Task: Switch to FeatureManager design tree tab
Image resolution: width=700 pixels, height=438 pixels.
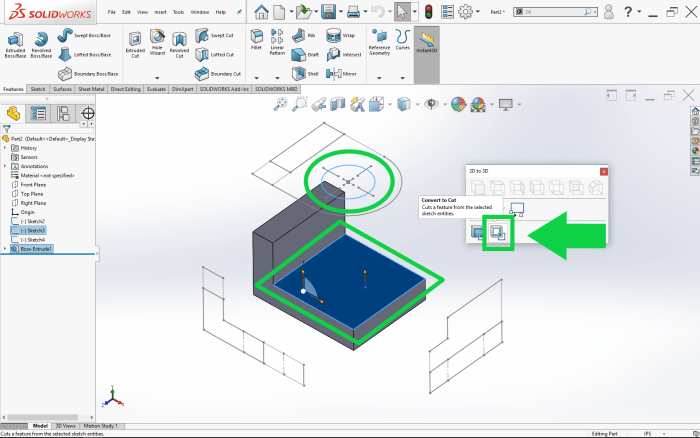Action: point(13,114)
